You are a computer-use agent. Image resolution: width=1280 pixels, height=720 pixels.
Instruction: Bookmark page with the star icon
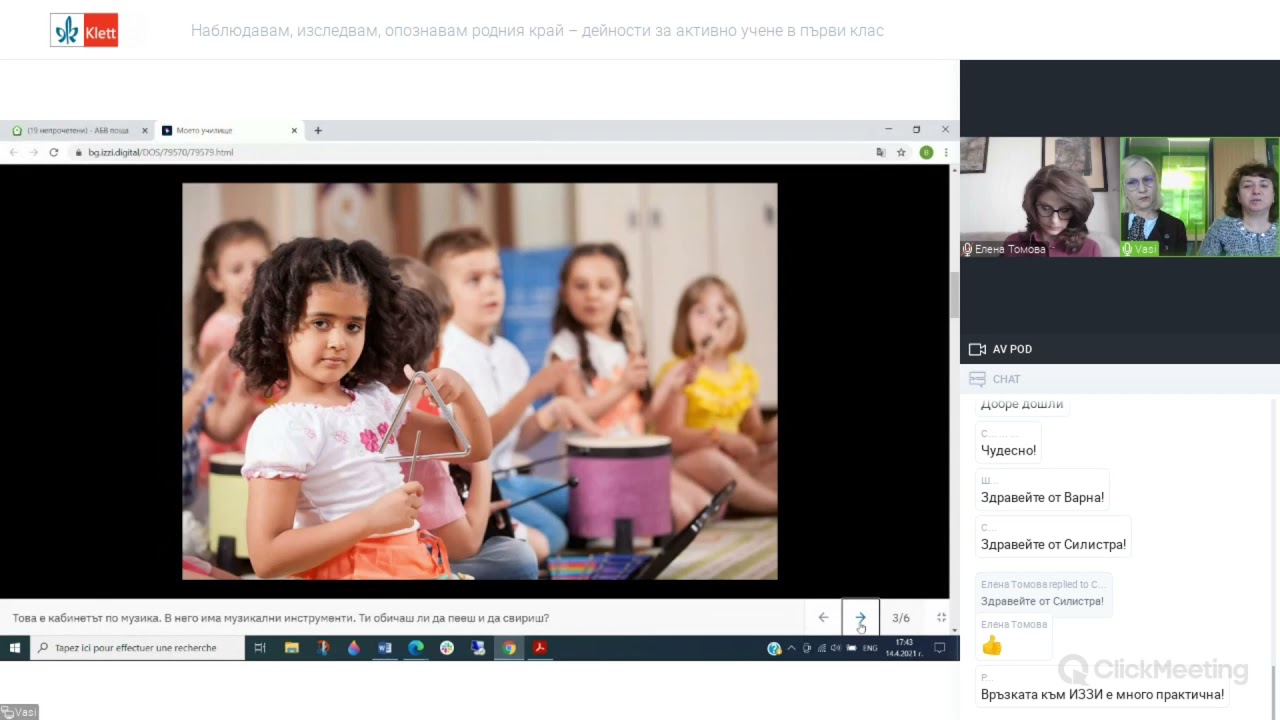(x=901, y=152)
